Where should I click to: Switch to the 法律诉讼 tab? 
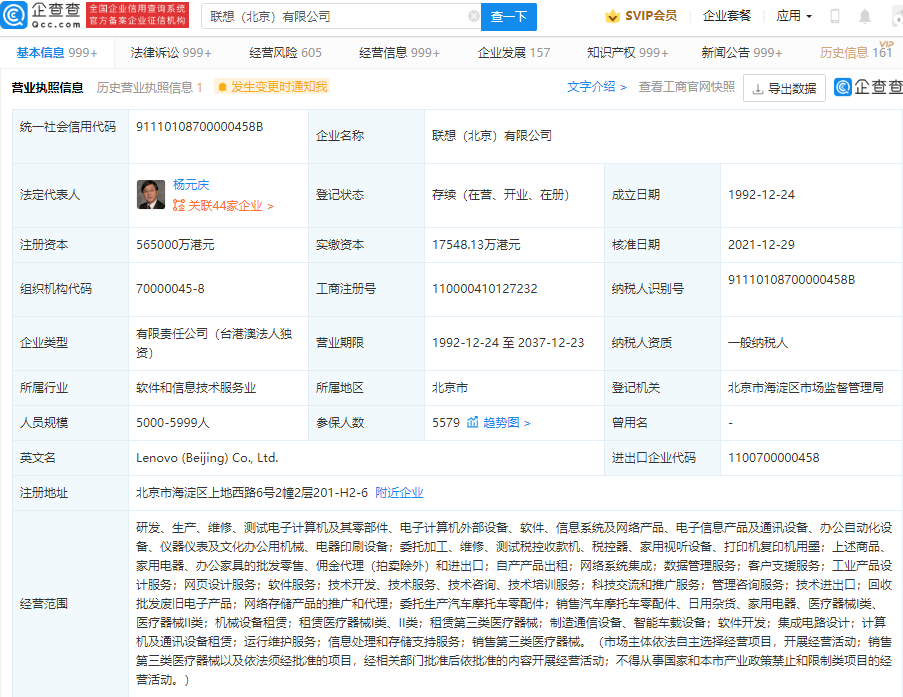(170, 53)
